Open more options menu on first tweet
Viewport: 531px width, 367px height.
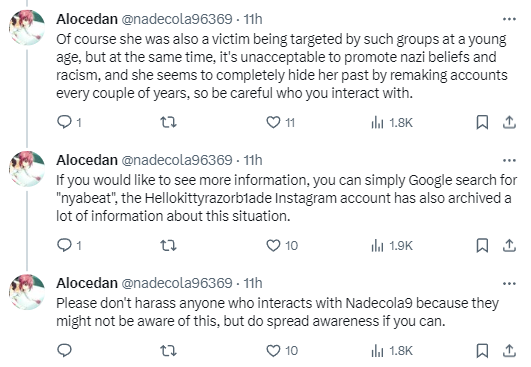[509, 19]
